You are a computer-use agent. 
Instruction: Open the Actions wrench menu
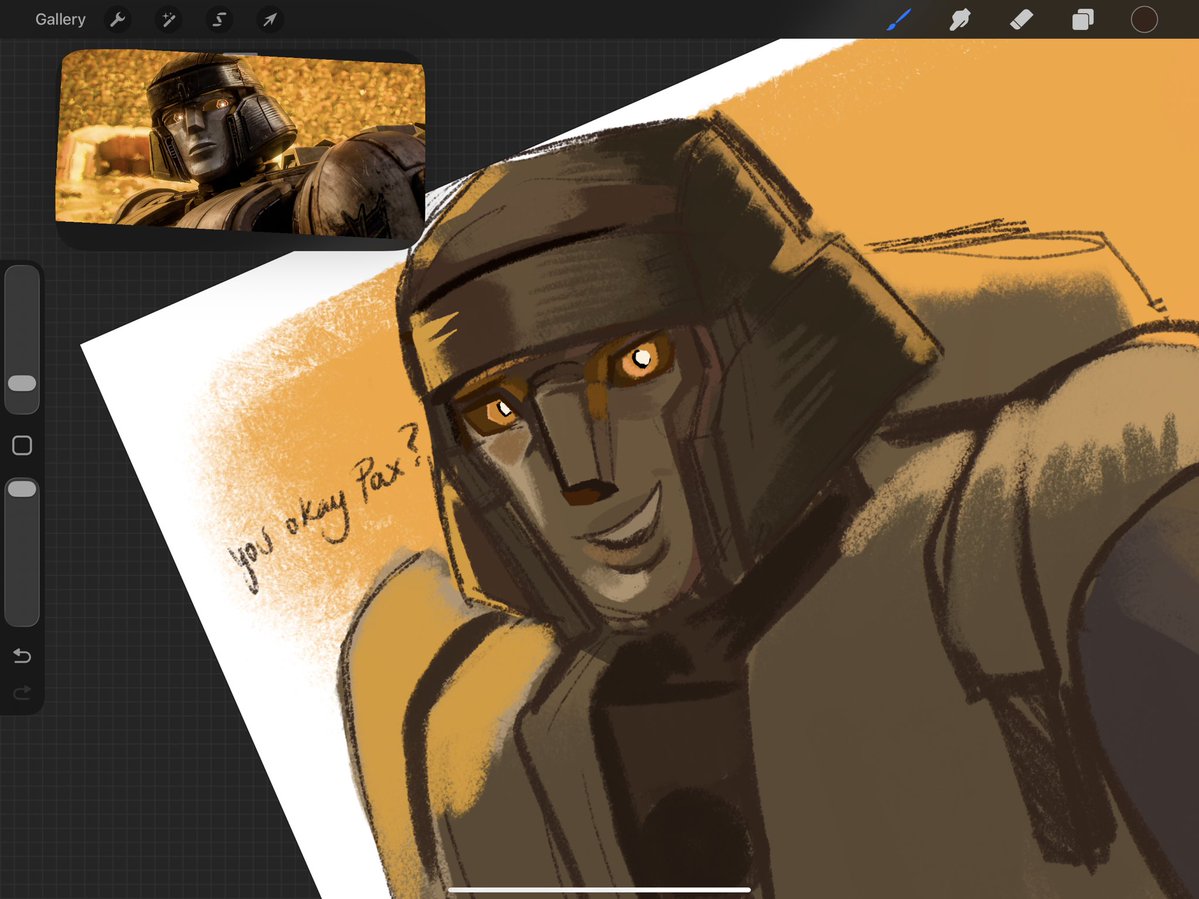[118, 19]
